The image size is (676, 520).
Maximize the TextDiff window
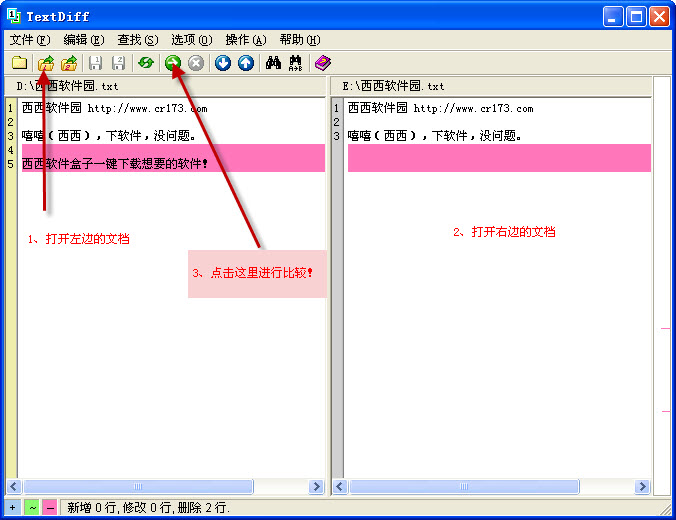click(x=636, y=17)
